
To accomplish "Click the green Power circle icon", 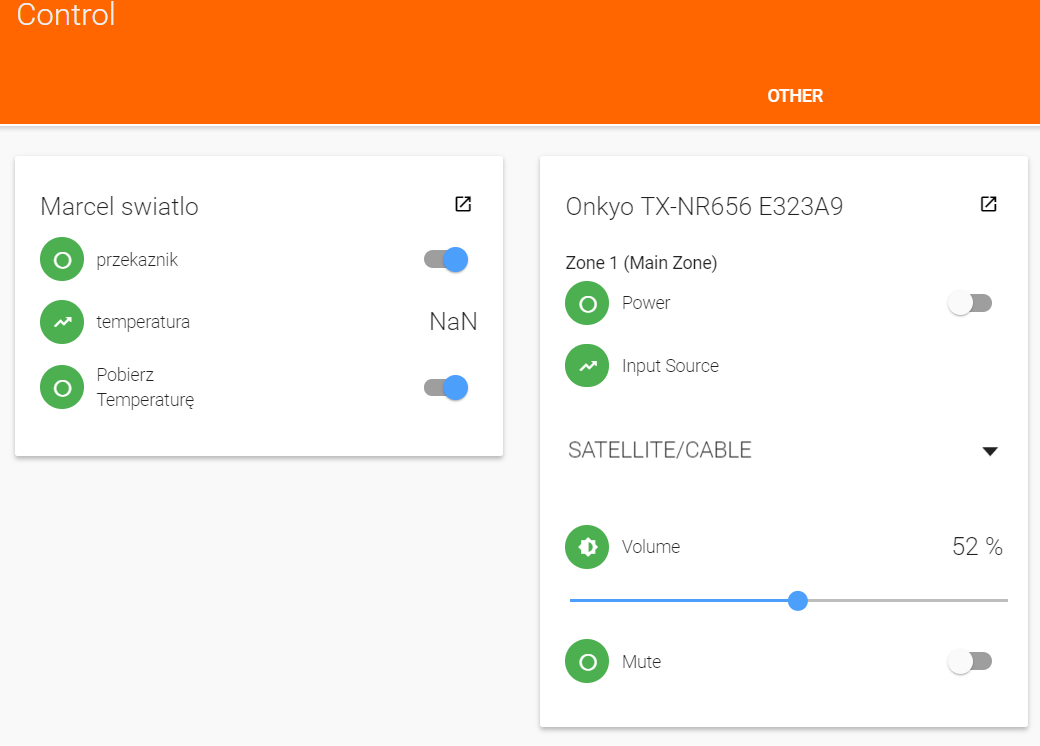I will (587, 304).
